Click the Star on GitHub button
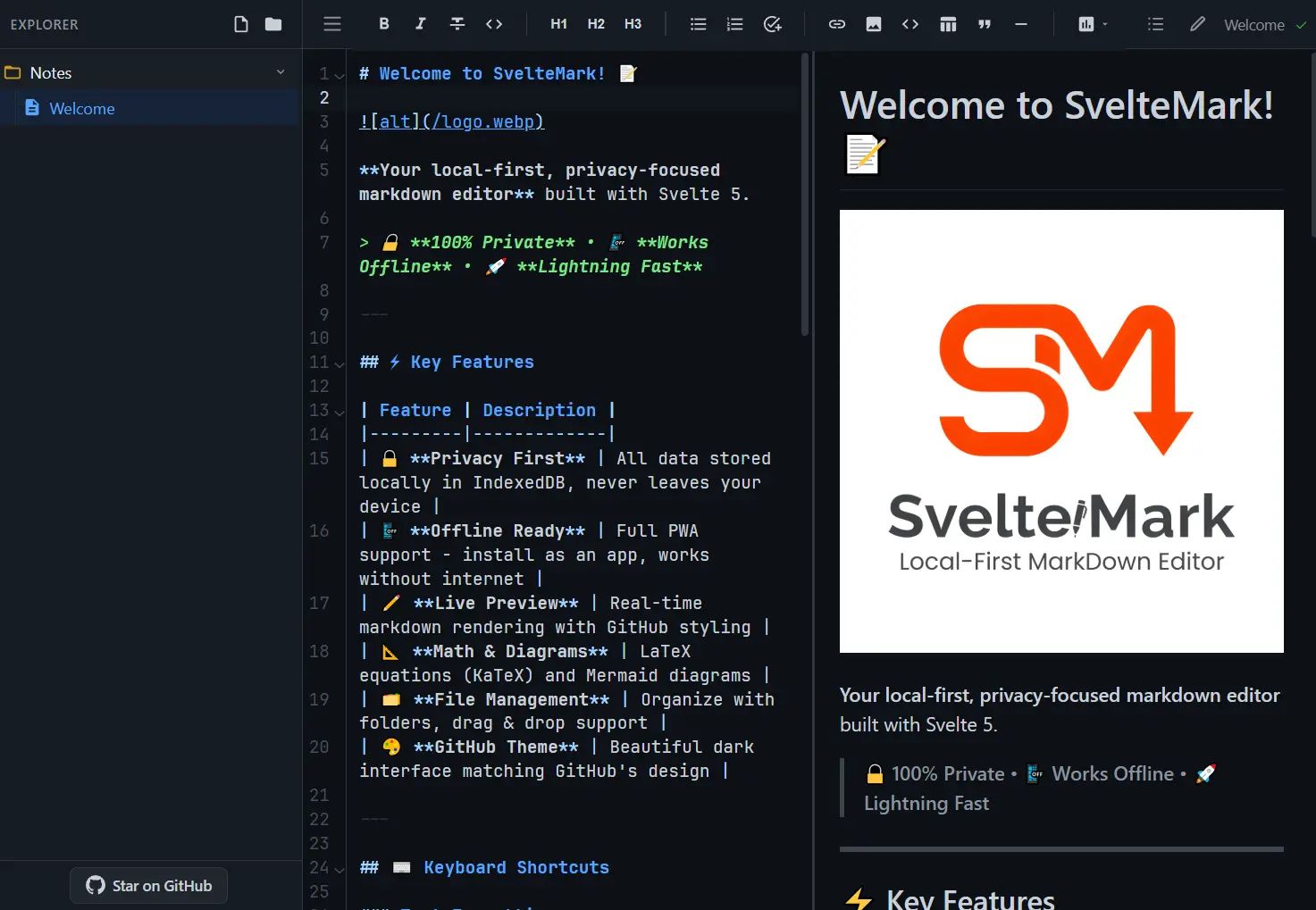The width and height of the screenshot is (1316, 910). [148, 885]
